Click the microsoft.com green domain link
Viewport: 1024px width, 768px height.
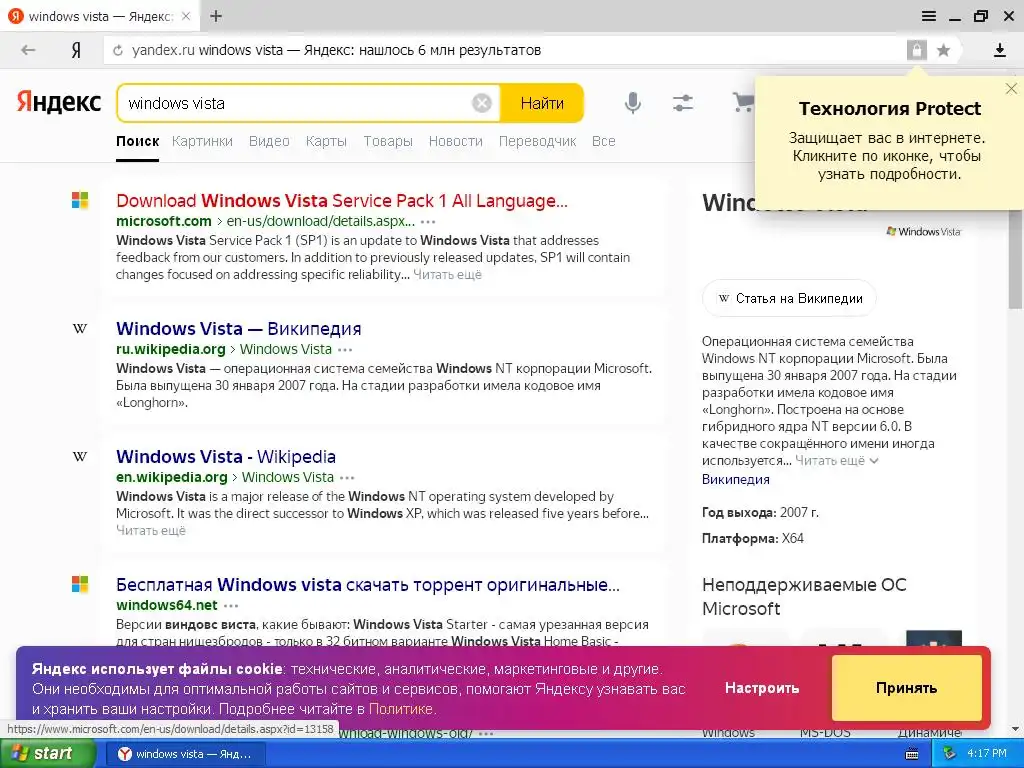pos(164,221)
